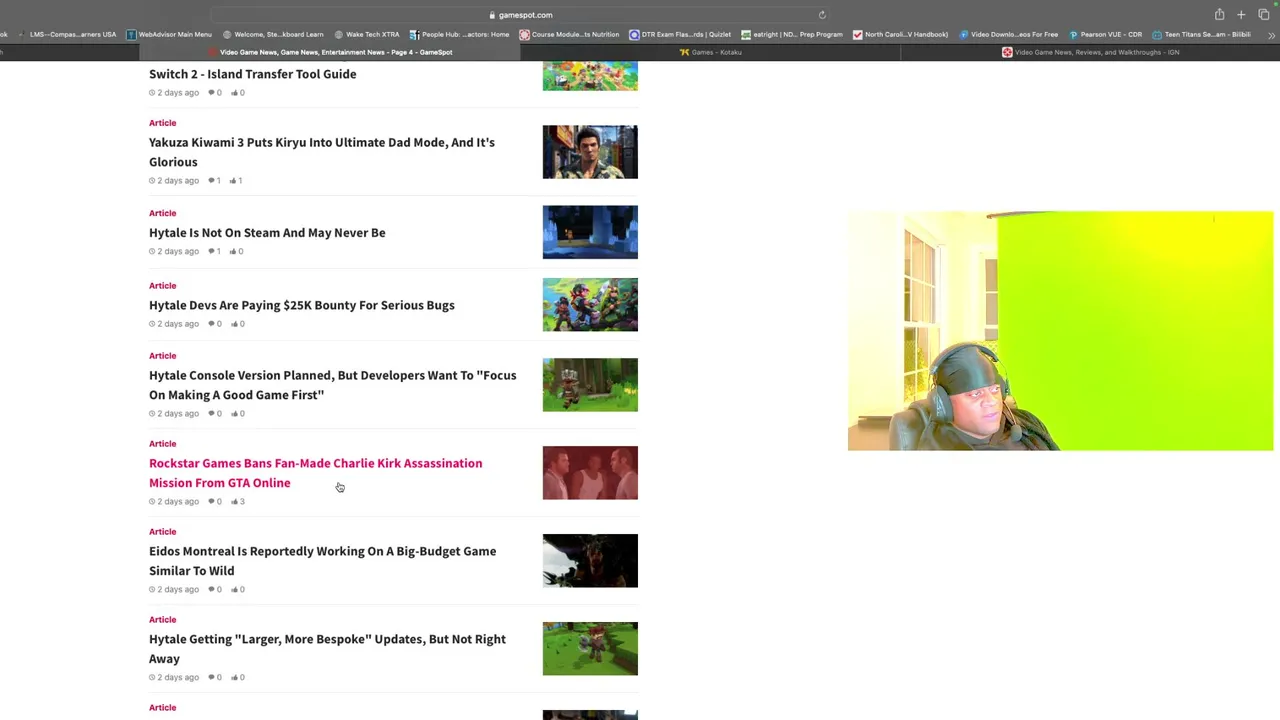Open the Welcome Blackboard Learn bookmark
This screenshot has height=720, width=1280.
coord(273,35)
